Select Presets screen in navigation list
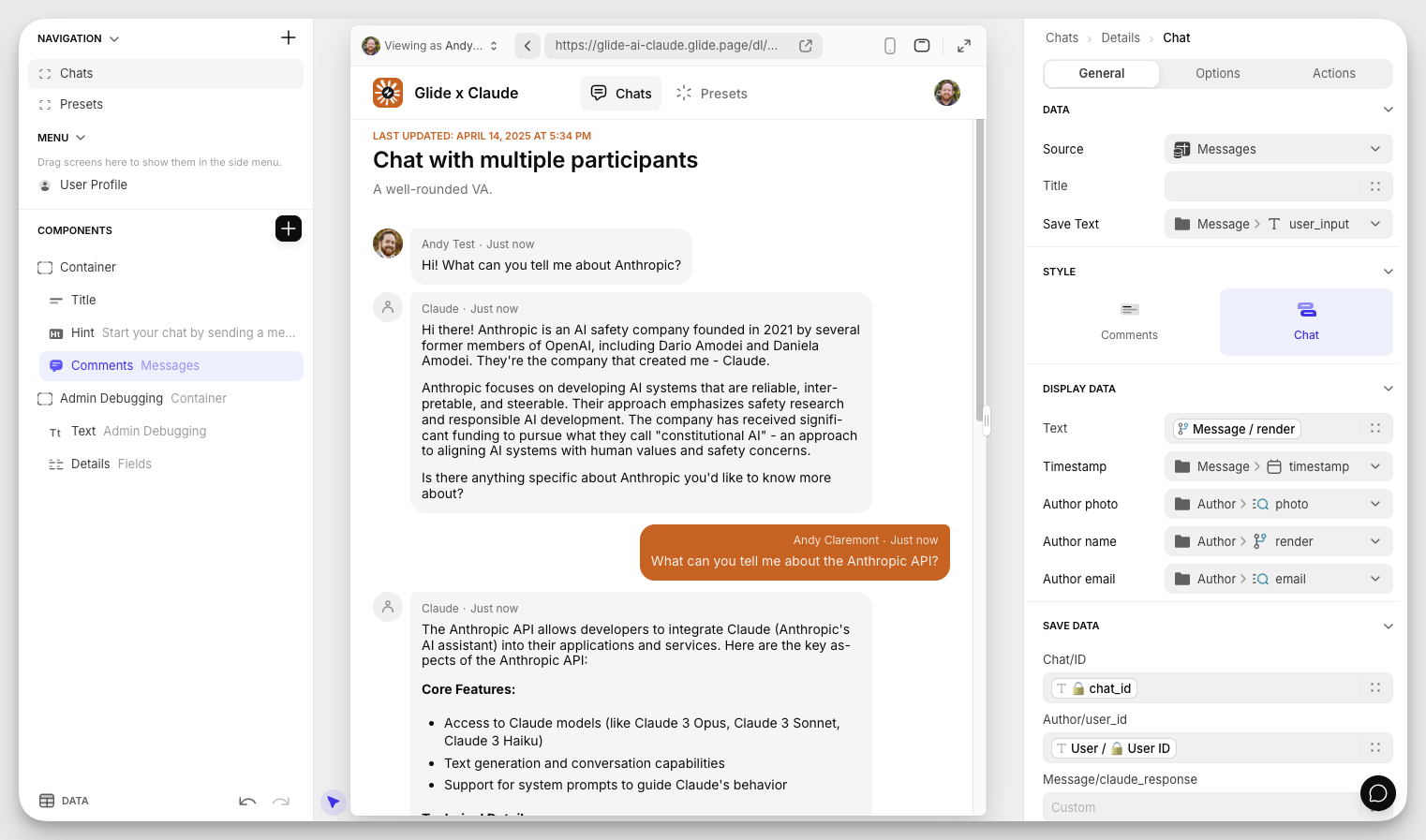The width and height of the screenshot is (1426, 840). [x=166, y=104]
